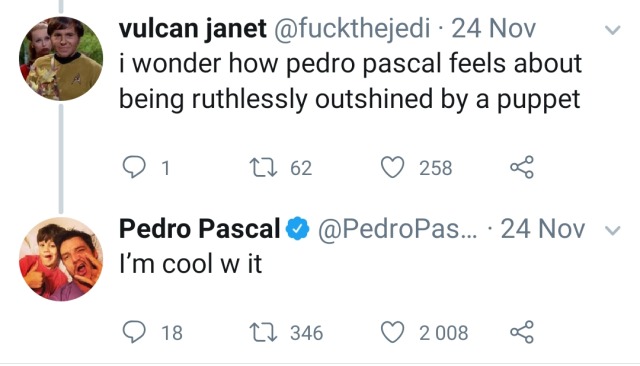Open dropdown arrow on vulcan janet's tweet
Viewport: 640px width, 366px height.
point(612,30)
